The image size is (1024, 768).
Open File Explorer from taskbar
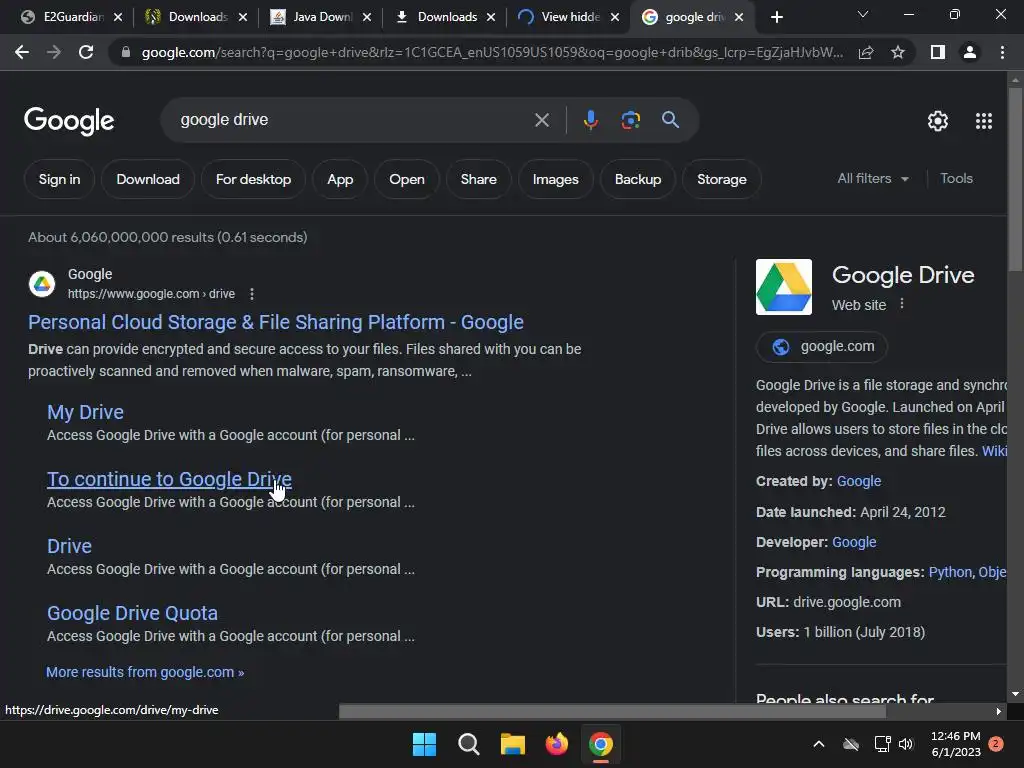[513, 744]
